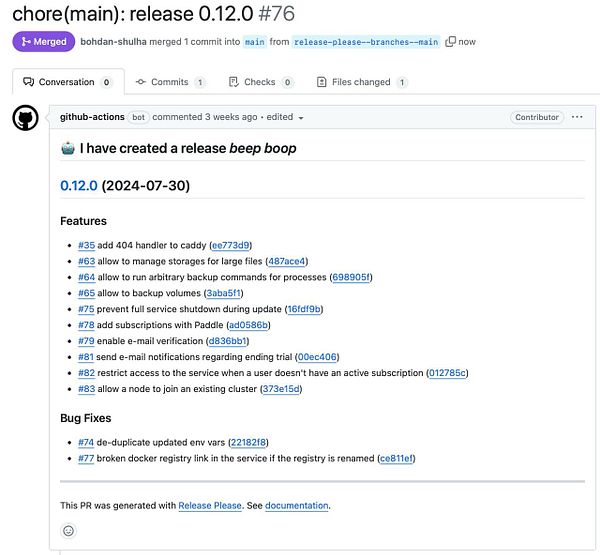Click the Contributor badge label

pos(537,117)
